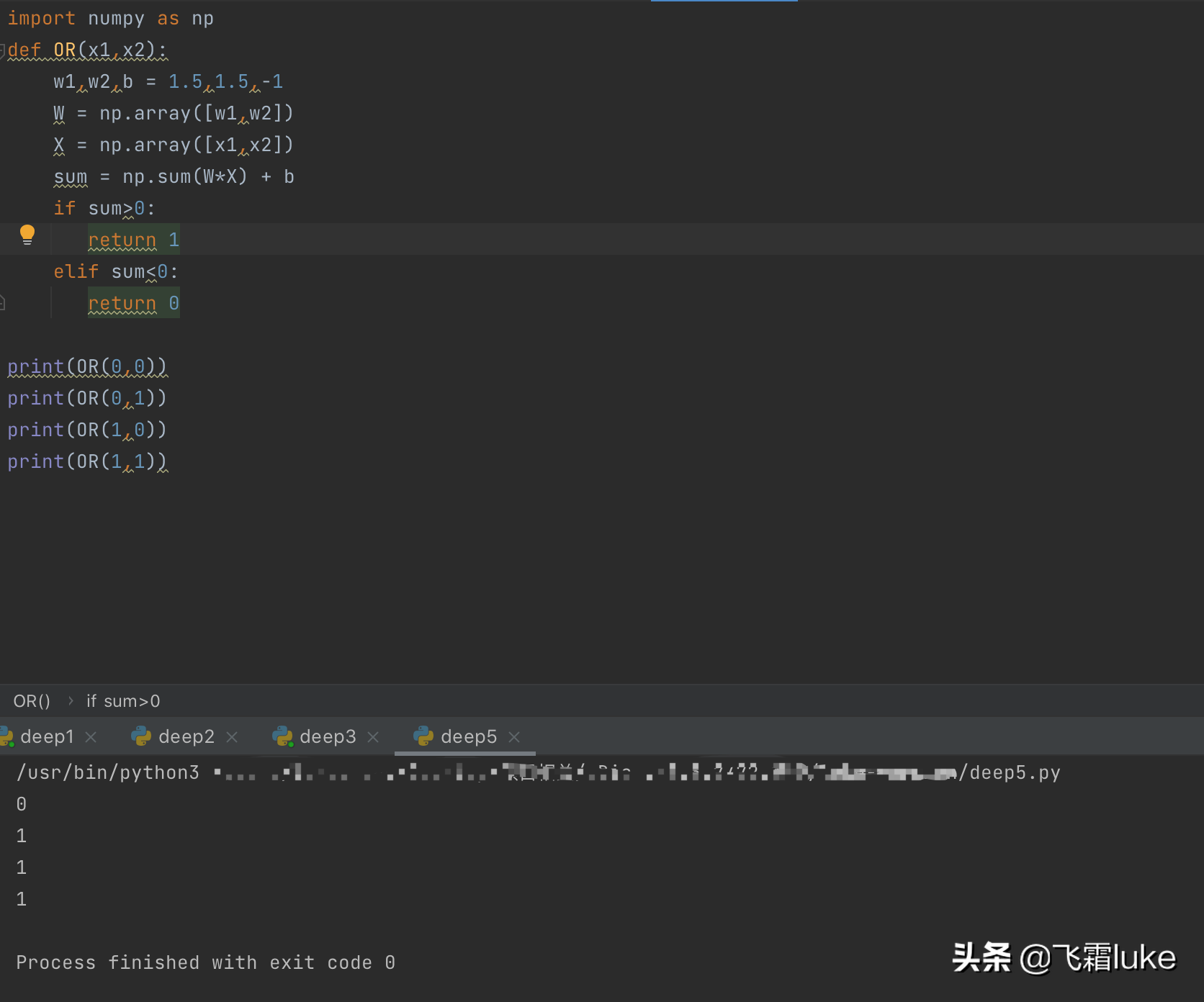Click the 'import numpy as np' line
Screen dimensions: 1204x1002
pos(110,19)
